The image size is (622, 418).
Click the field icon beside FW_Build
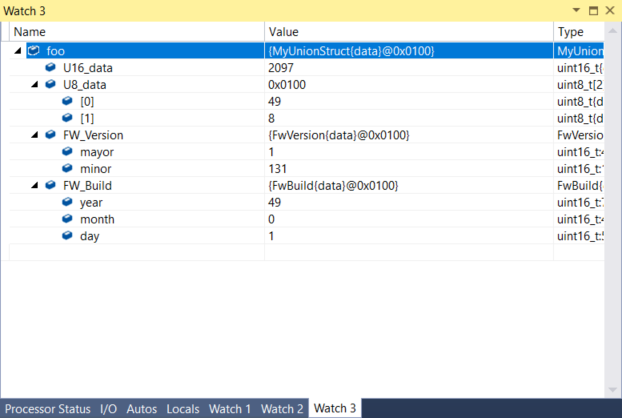tap(50, 185)
